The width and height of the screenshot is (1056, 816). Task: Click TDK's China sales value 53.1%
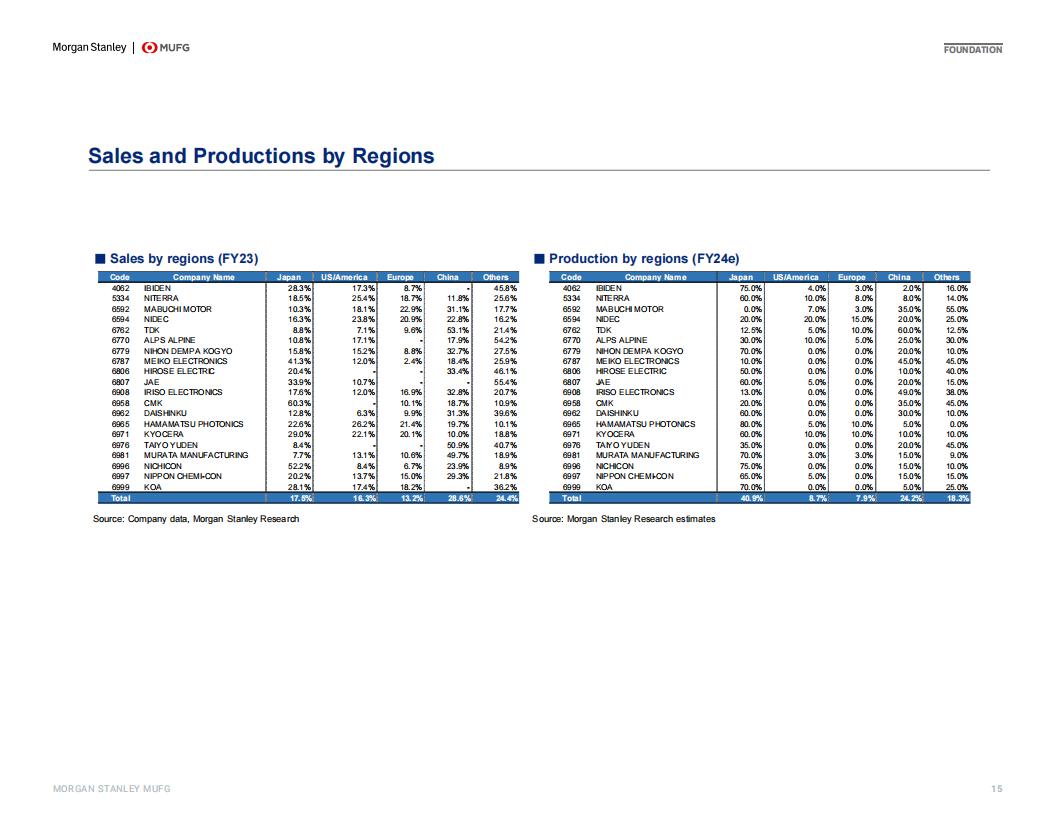458,331
